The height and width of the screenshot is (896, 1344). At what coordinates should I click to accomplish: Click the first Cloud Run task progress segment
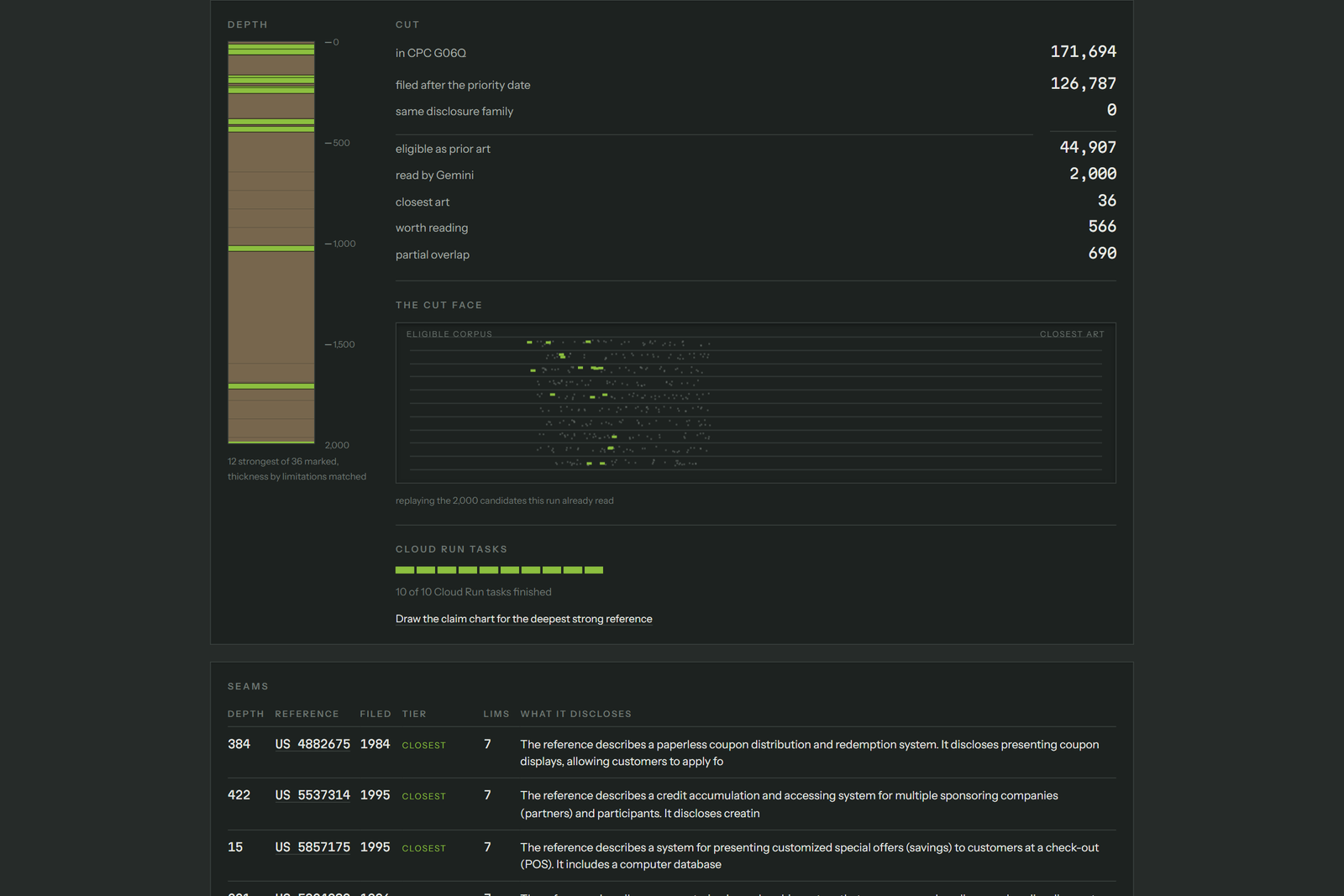tap(405, 570)
